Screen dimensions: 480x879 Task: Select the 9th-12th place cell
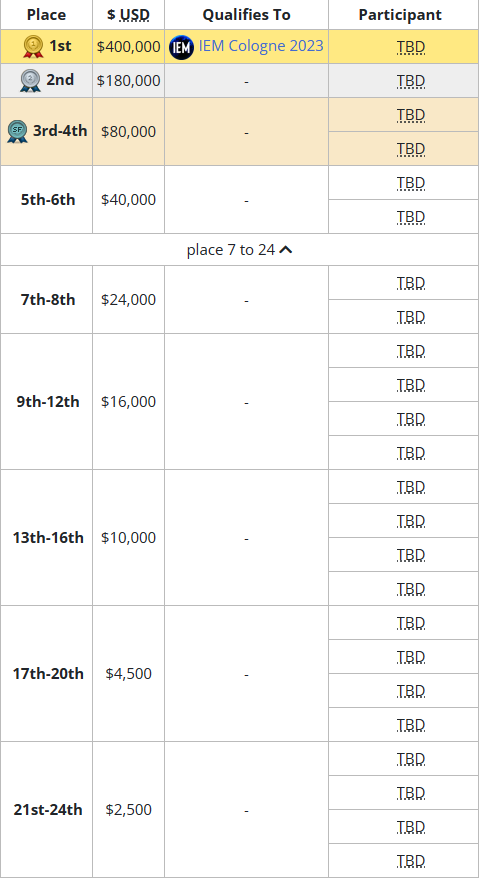[x=47, y=402]
